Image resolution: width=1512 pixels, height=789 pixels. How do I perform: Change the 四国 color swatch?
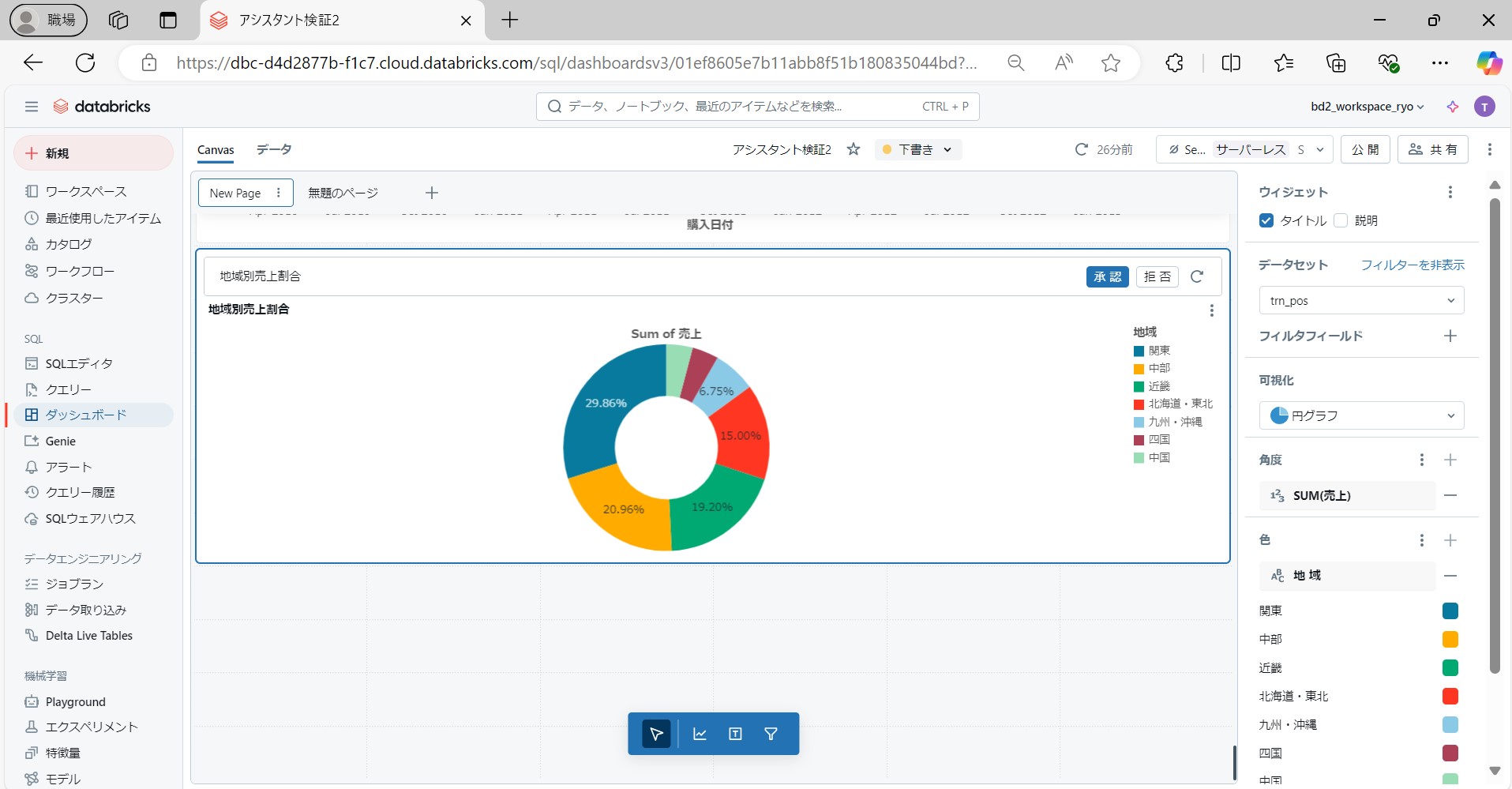(1450, 753)
